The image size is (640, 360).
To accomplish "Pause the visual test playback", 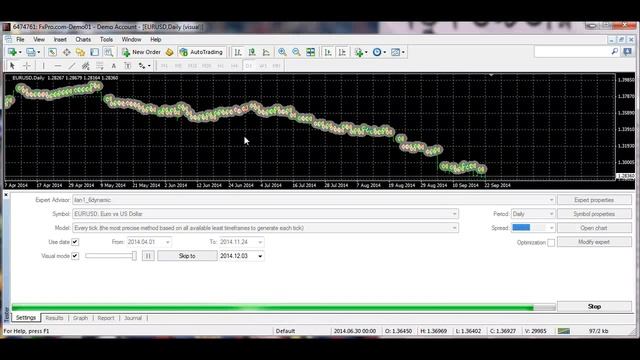I will point(148,256).
